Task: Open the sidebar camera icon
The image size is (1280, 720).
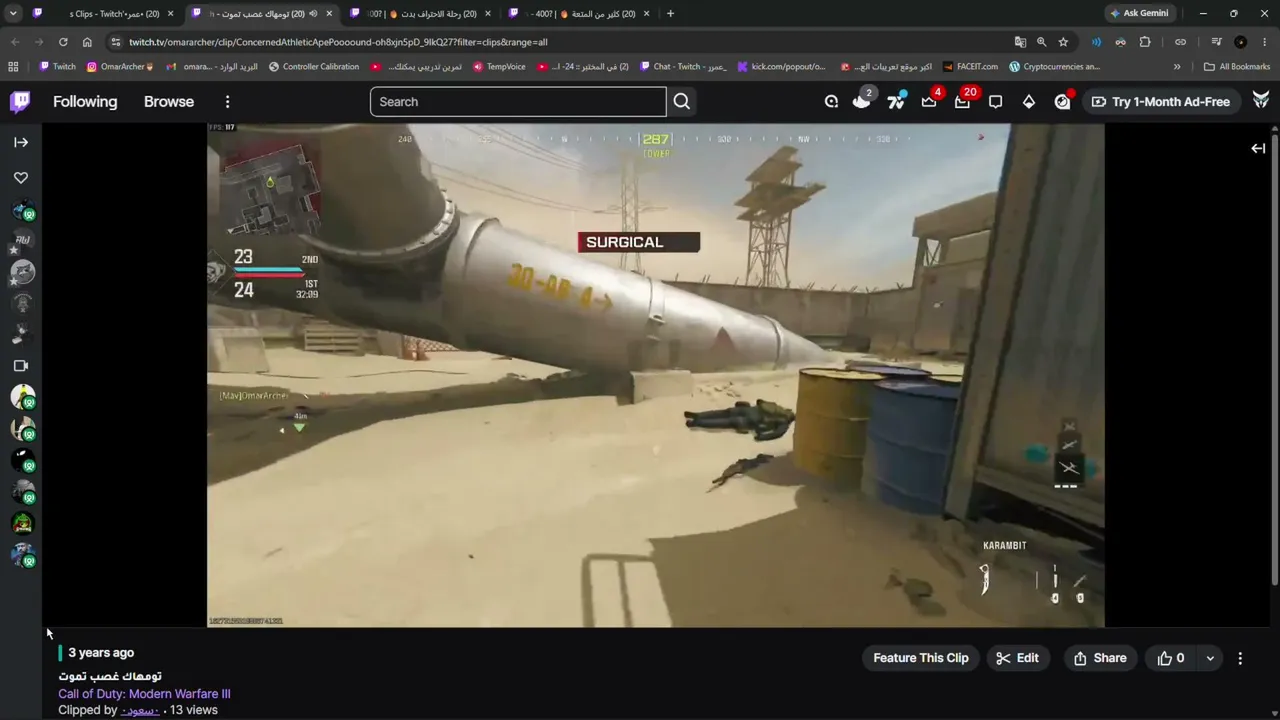Action: pyautogui.click(x=21, y=366)
